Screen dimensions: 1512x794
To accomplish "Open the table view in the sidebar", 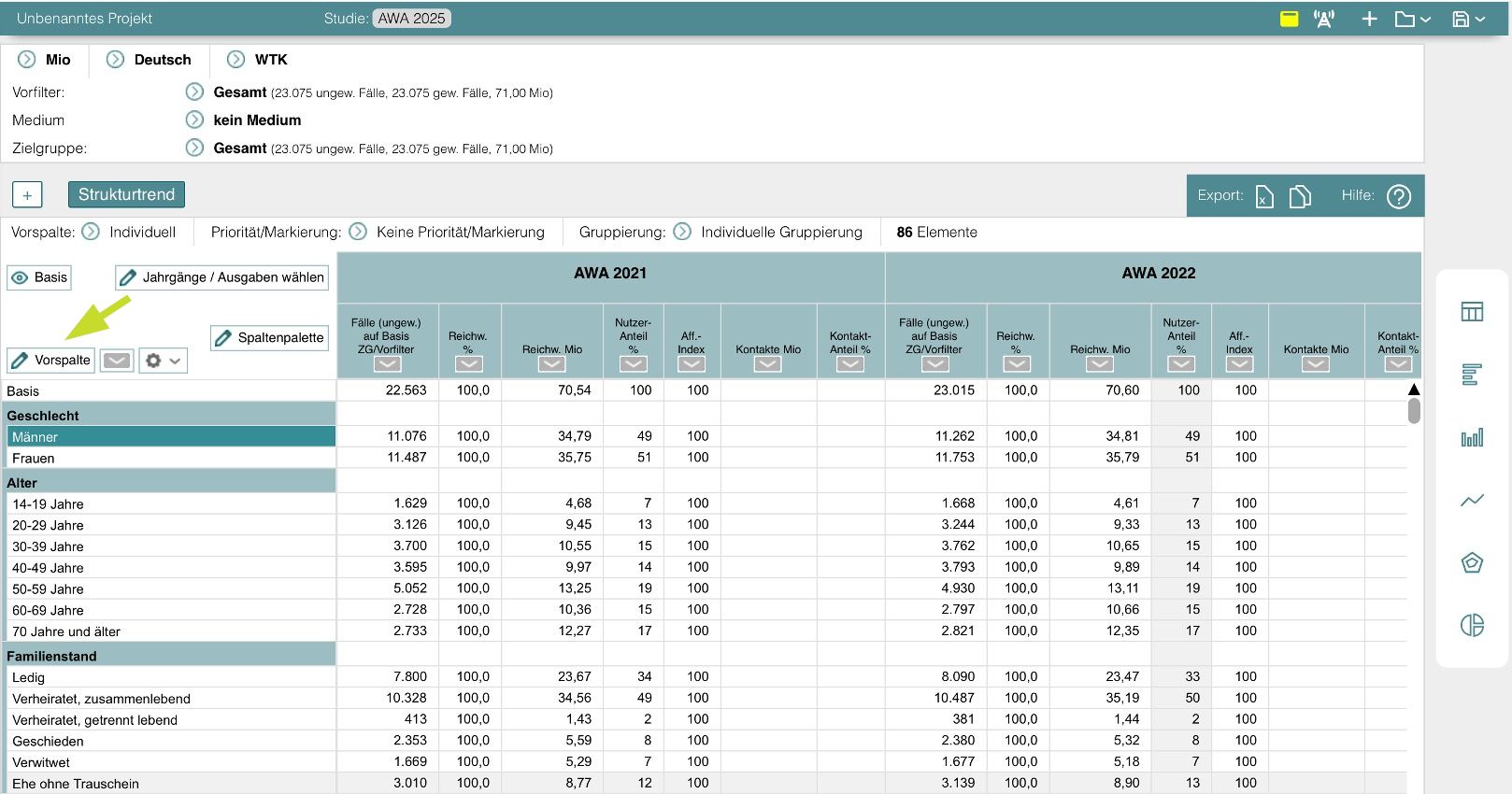I will [x=1472, y=312].
